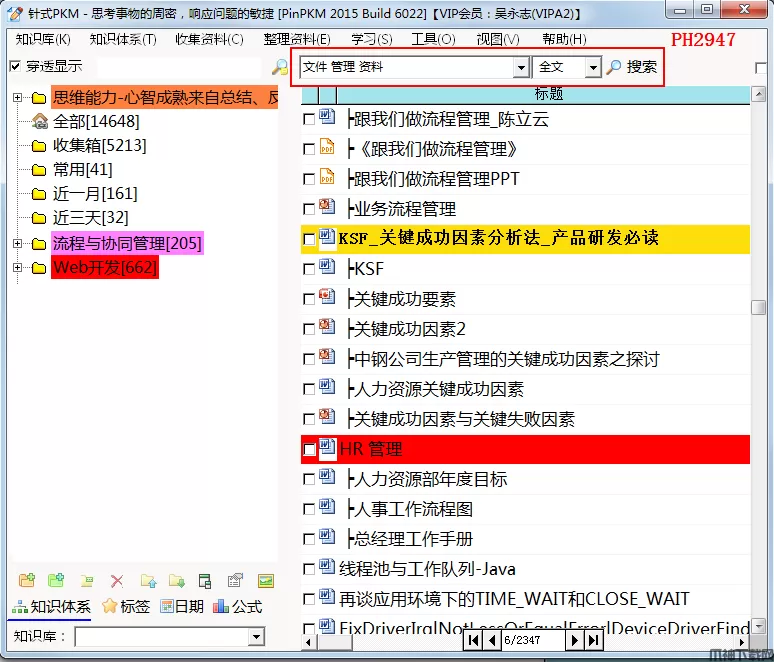Viewport: 774px width, 662px height.
Task: Open the 全文 search scope dropdown
Action: 593,67
